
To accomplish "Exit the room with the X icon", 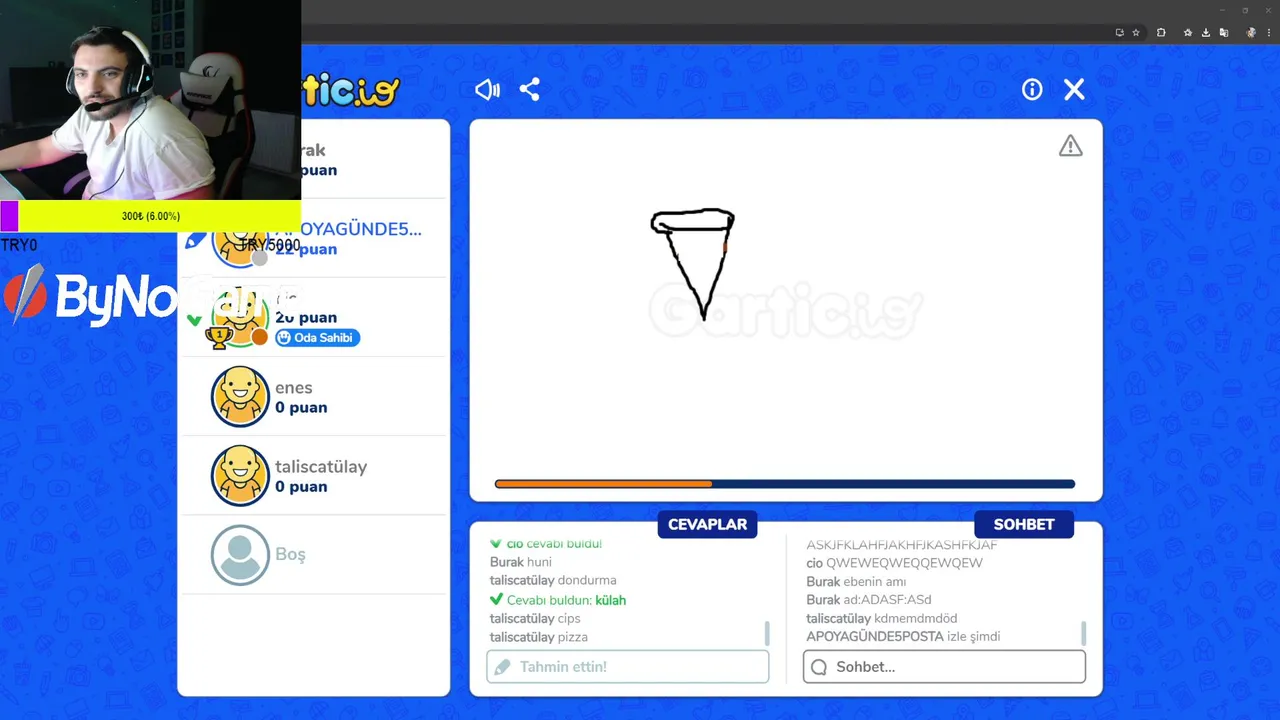I will point(1074,90).
